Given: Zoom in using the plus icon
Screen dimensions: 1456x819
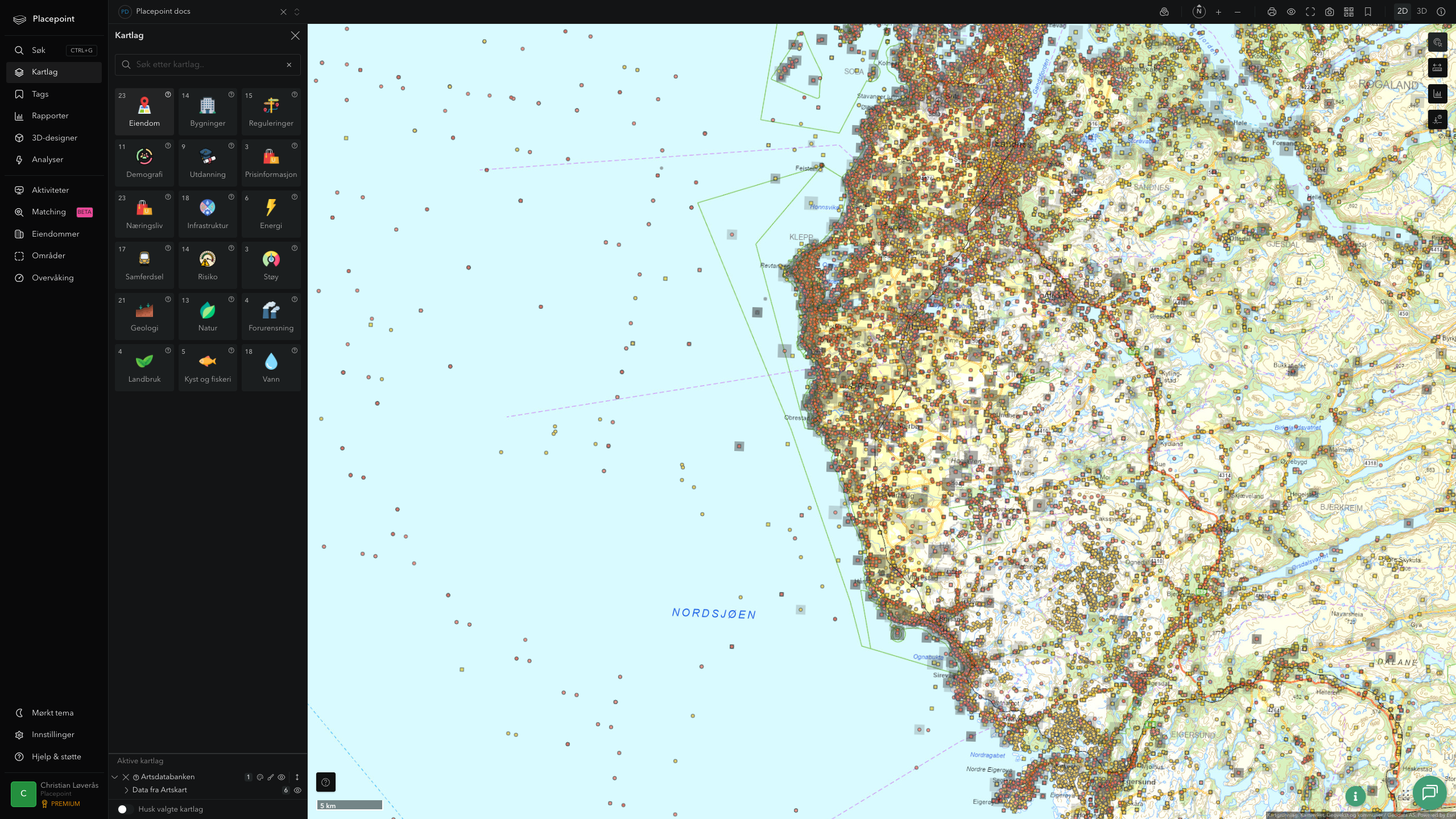Looking at the screenshot, I should (1218, 11).
